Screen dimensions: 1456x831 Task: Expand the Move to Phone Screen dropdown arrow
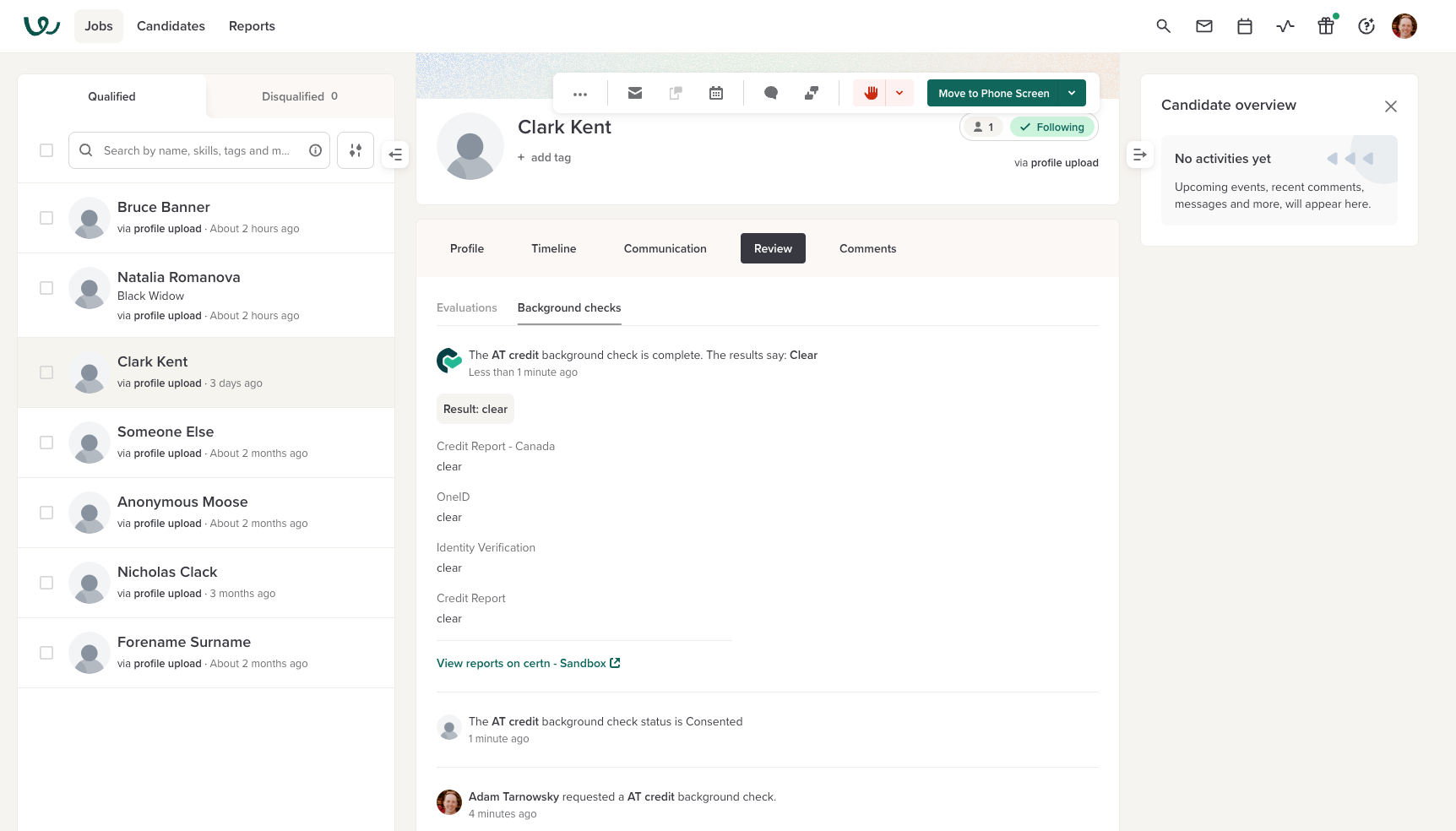click(1072, 93)
